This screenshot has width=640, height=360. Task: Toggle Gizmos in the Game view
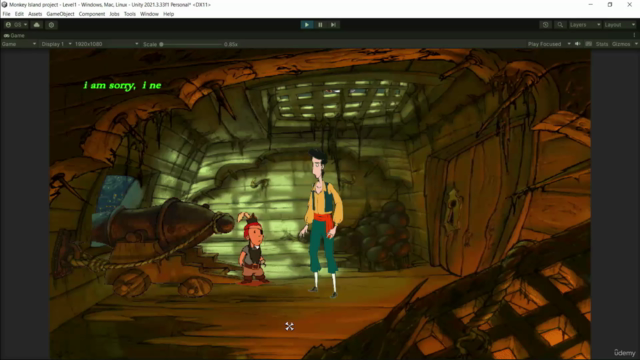(621, 44)
